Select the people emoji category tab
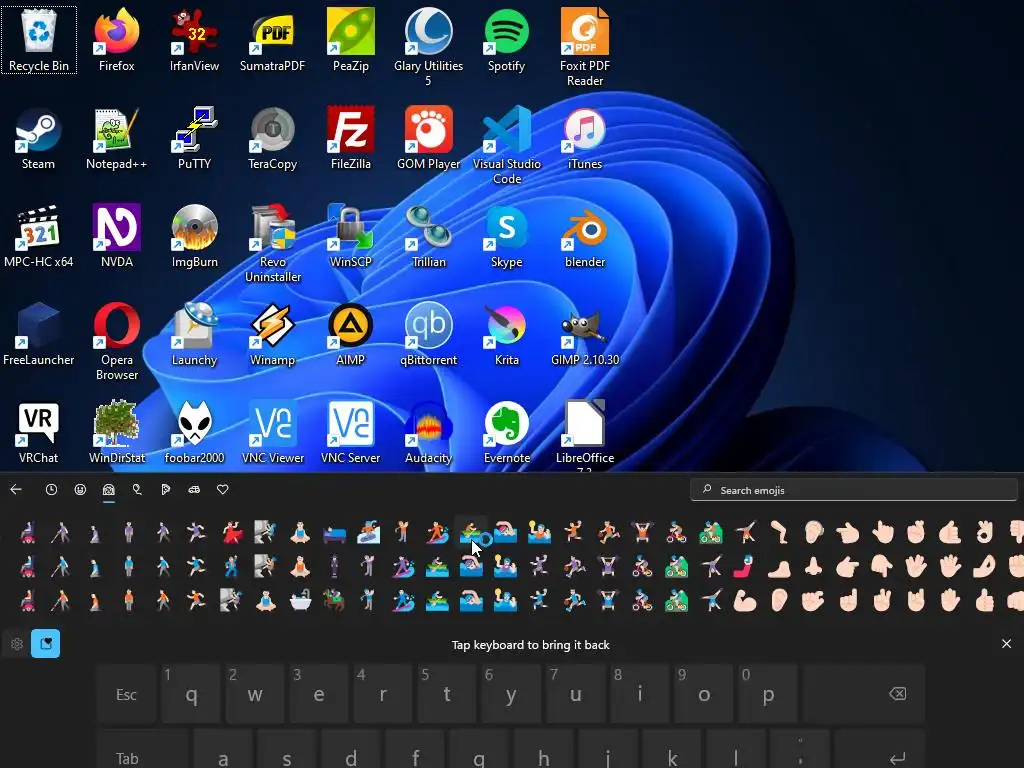 108,489
